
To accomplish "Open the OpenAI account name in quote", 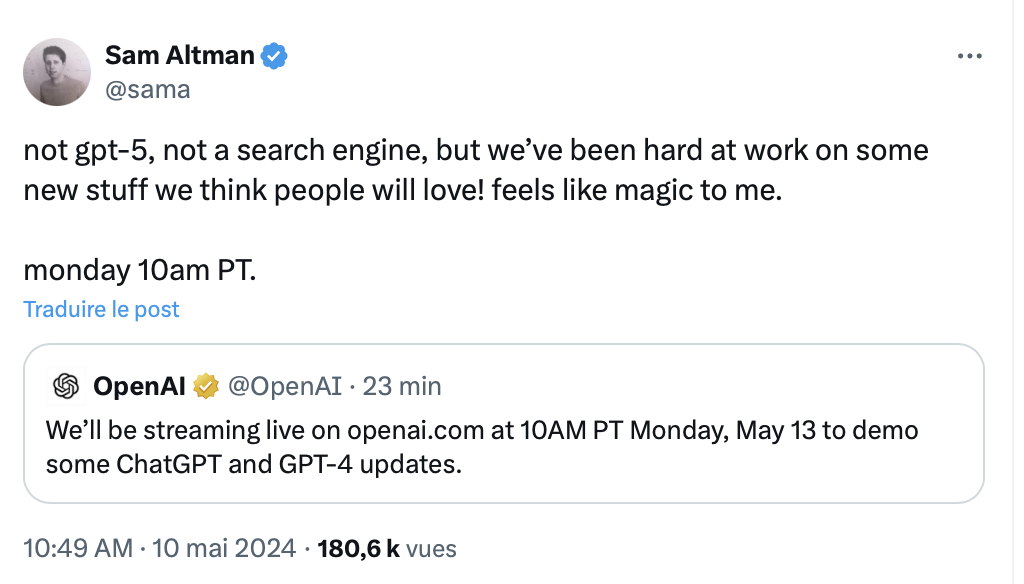I will [x=139, y=385].
